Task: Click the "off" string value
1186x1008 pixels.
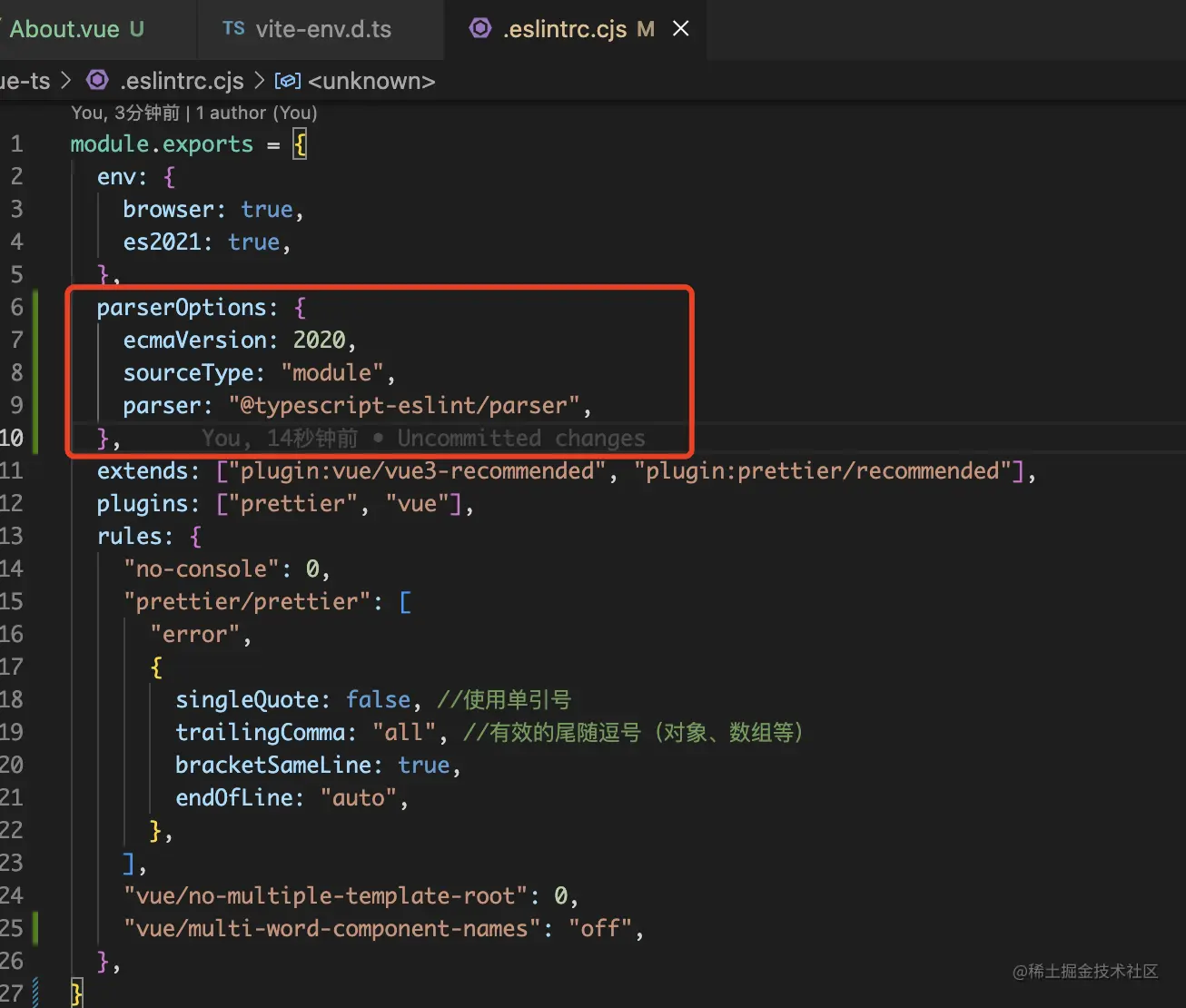Action: pyautogui.click(x=600, y=929)
